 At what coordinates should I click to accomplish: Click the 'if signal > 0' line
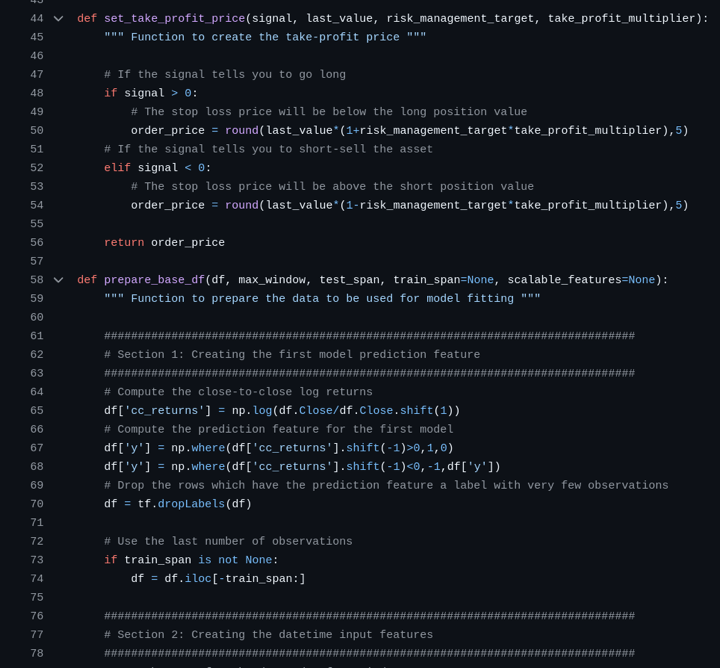[151, 93]
